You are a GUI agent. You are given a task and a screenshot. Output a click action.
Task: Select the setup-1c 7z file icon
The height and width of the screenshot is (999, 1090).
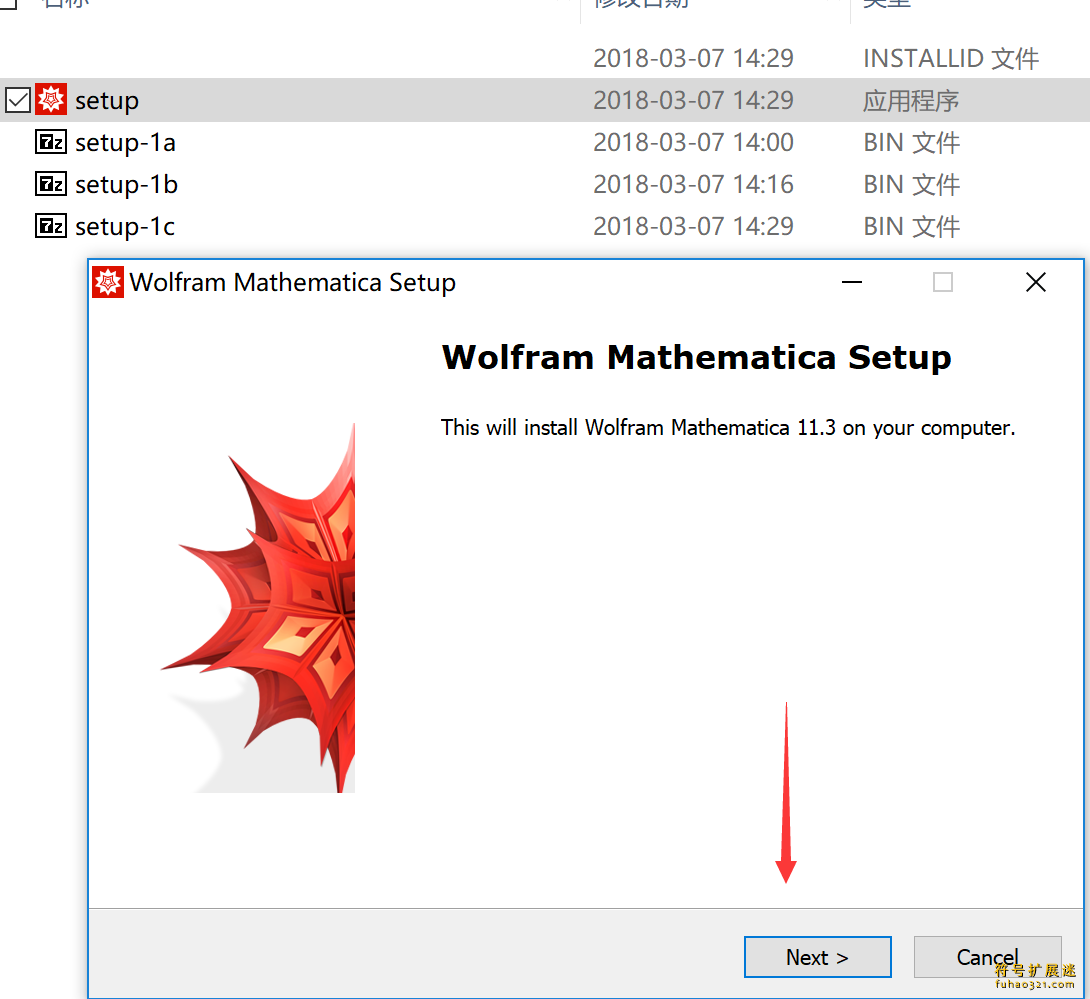tap(51, 225)
